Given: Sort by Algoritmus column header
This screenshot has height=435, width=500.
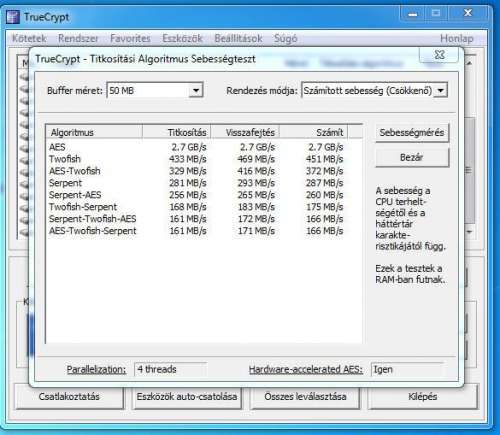Looking at the screenshot, I should tap(94, 132).
